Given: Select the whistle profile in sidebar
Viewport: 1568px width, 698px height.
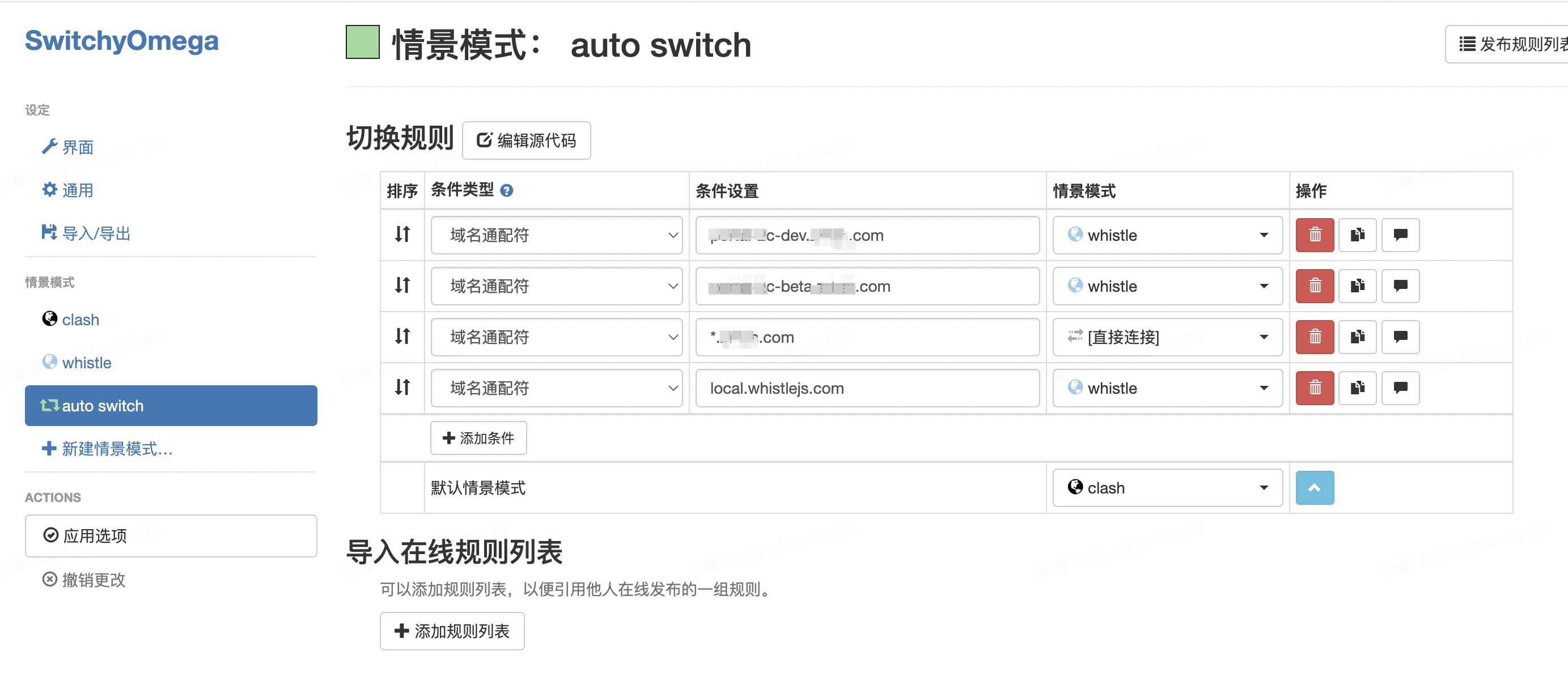Looking at the screenshot, I should 77,363.
